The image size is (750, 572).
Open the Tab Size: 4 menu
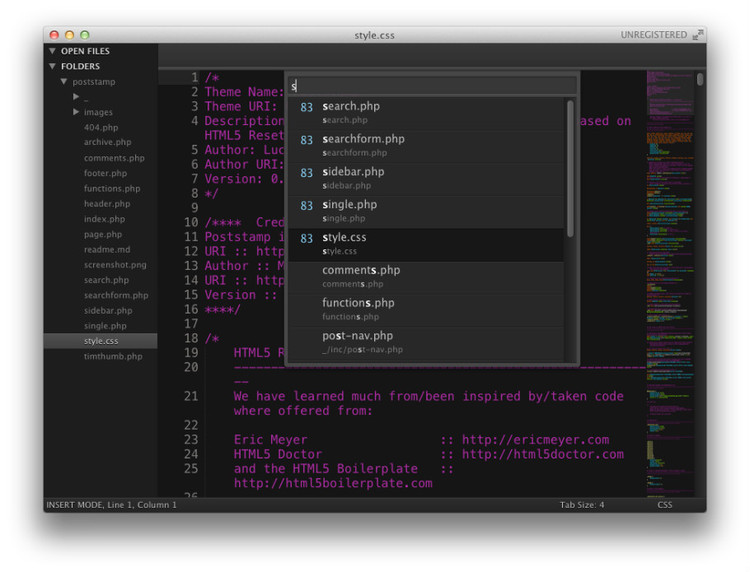[581, 505]
